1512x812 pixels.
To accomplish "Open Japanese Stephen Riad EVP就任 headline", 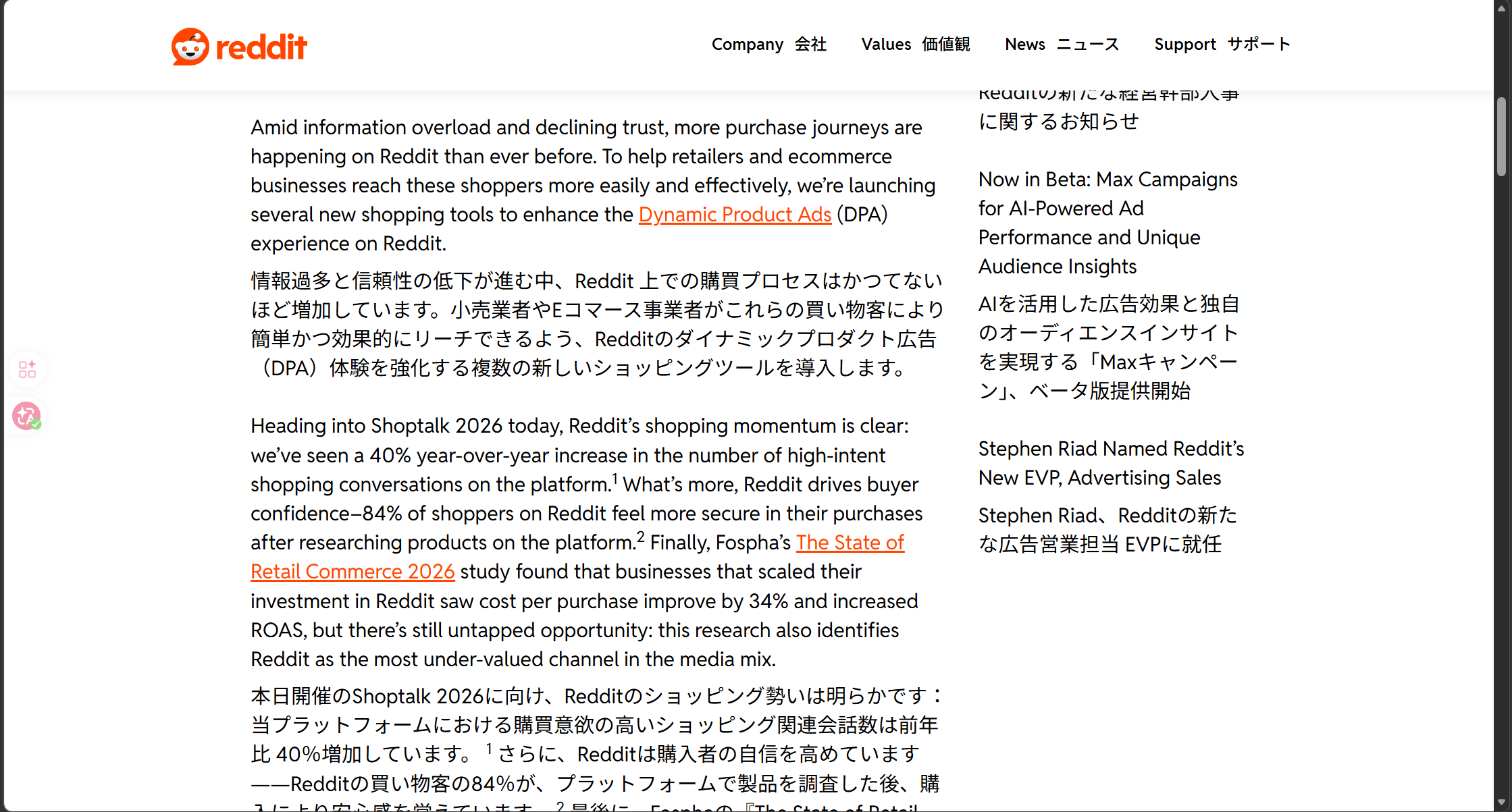I will tap(1107, 530).
